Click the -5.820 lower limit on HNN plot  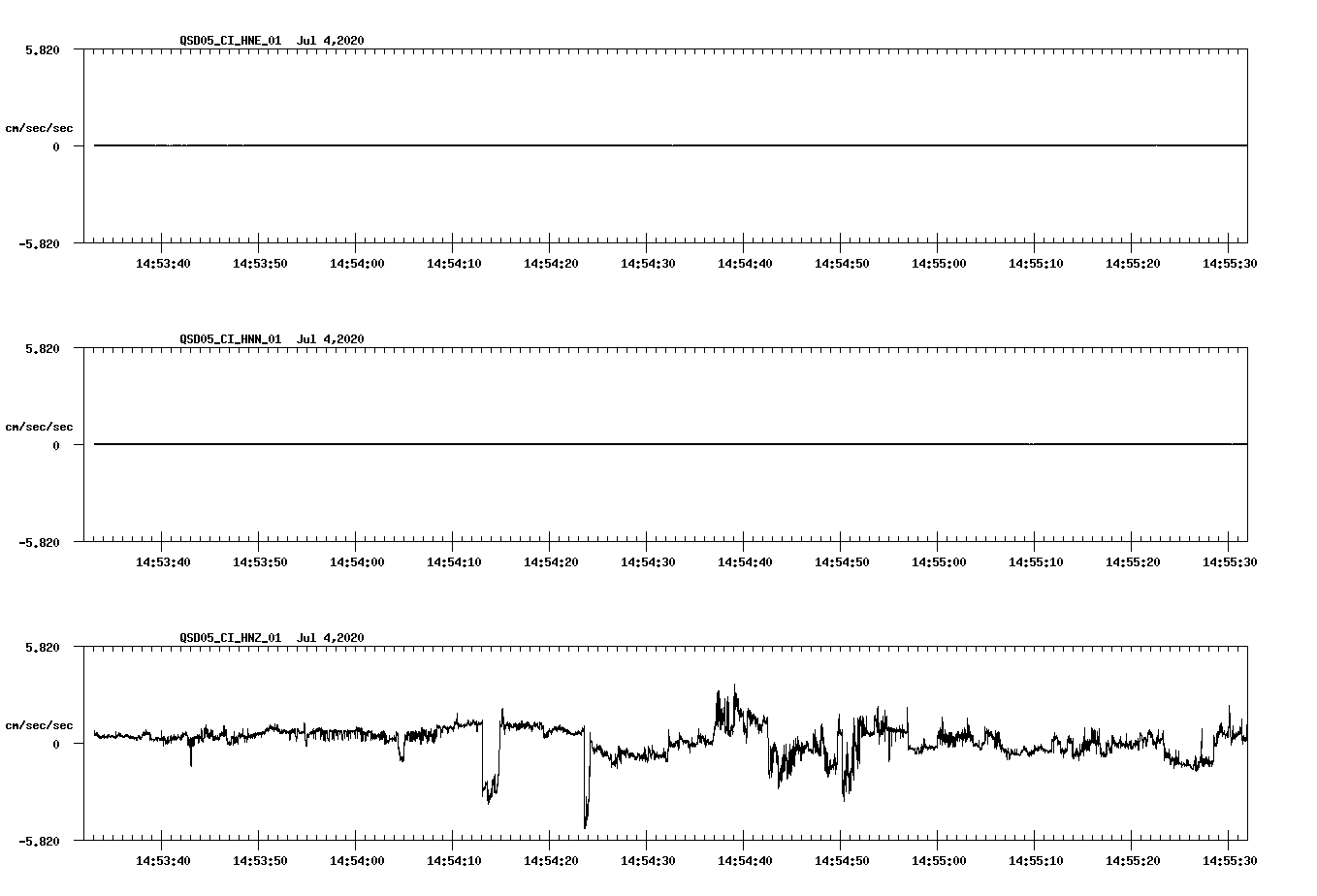[x=39, y=542]
